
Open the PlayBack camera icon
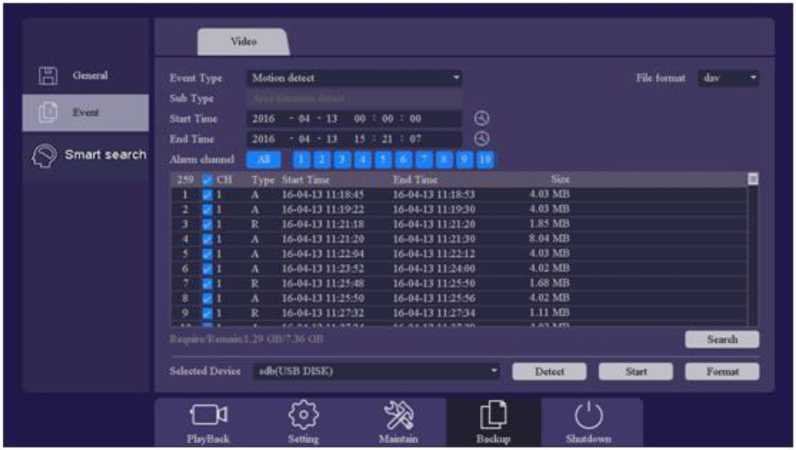(x=208, y=415)
